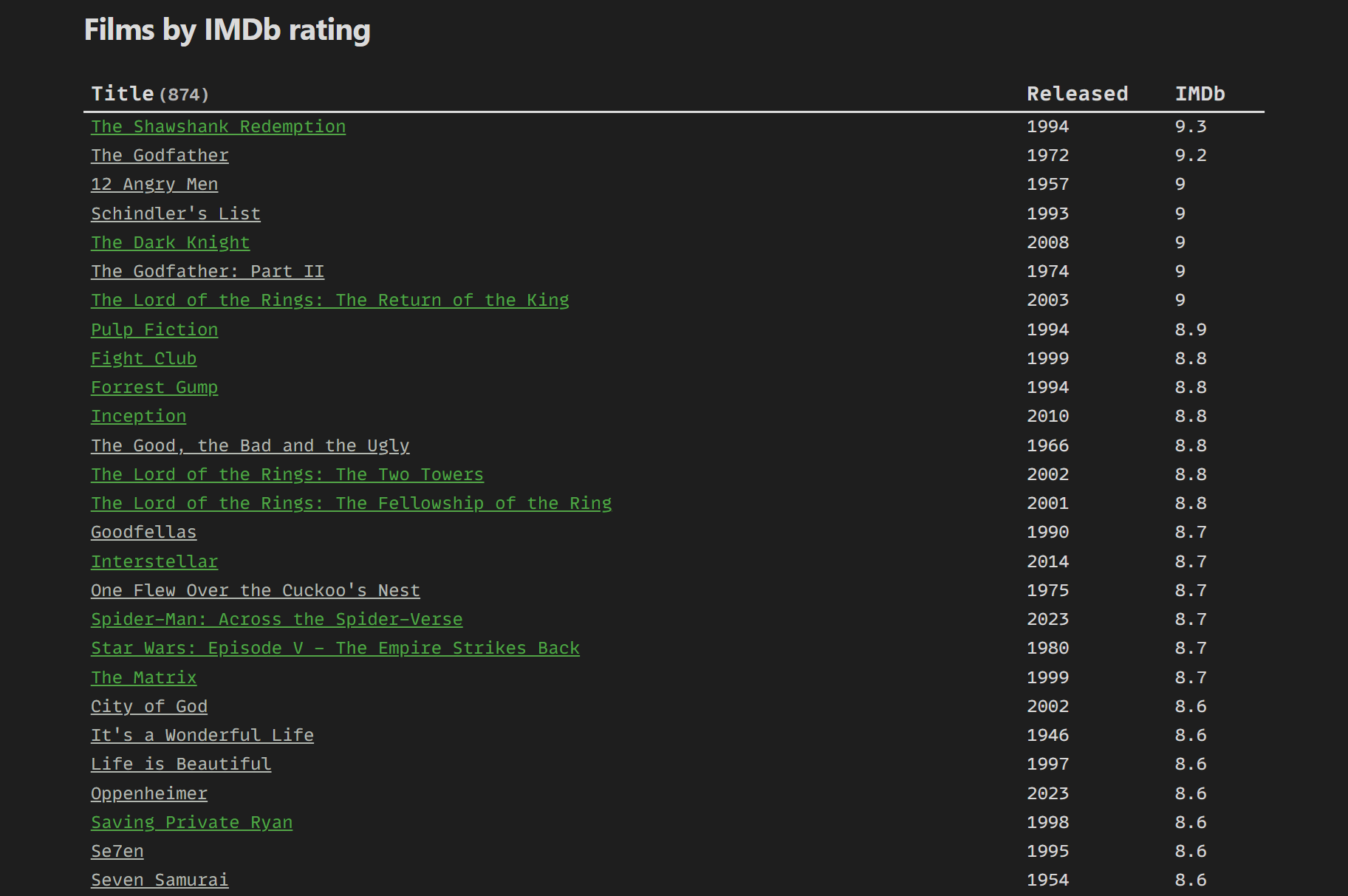Screen dimensions: 1348x896
Task: Open The Shawshank Redemption link
Action: [x=218, y=126]
